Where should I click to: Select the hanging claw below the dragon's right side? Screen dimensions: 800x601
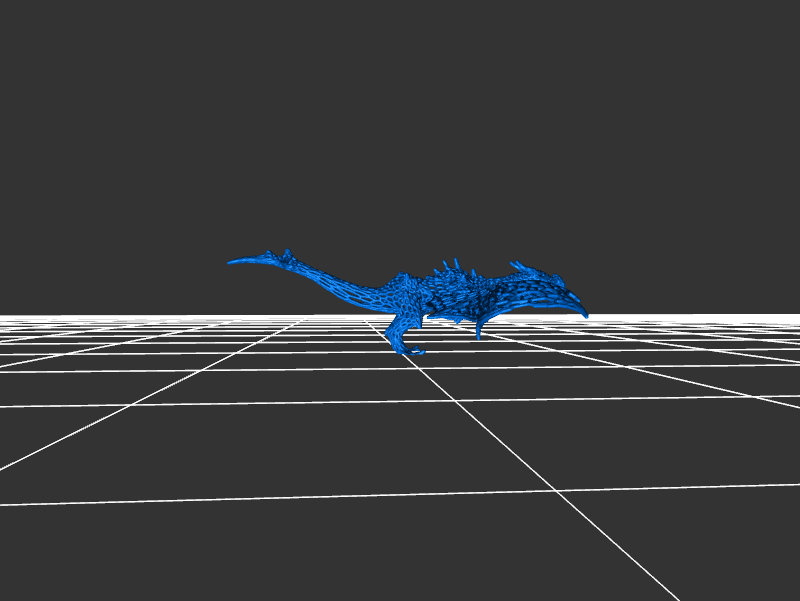[x=480, y=331]
